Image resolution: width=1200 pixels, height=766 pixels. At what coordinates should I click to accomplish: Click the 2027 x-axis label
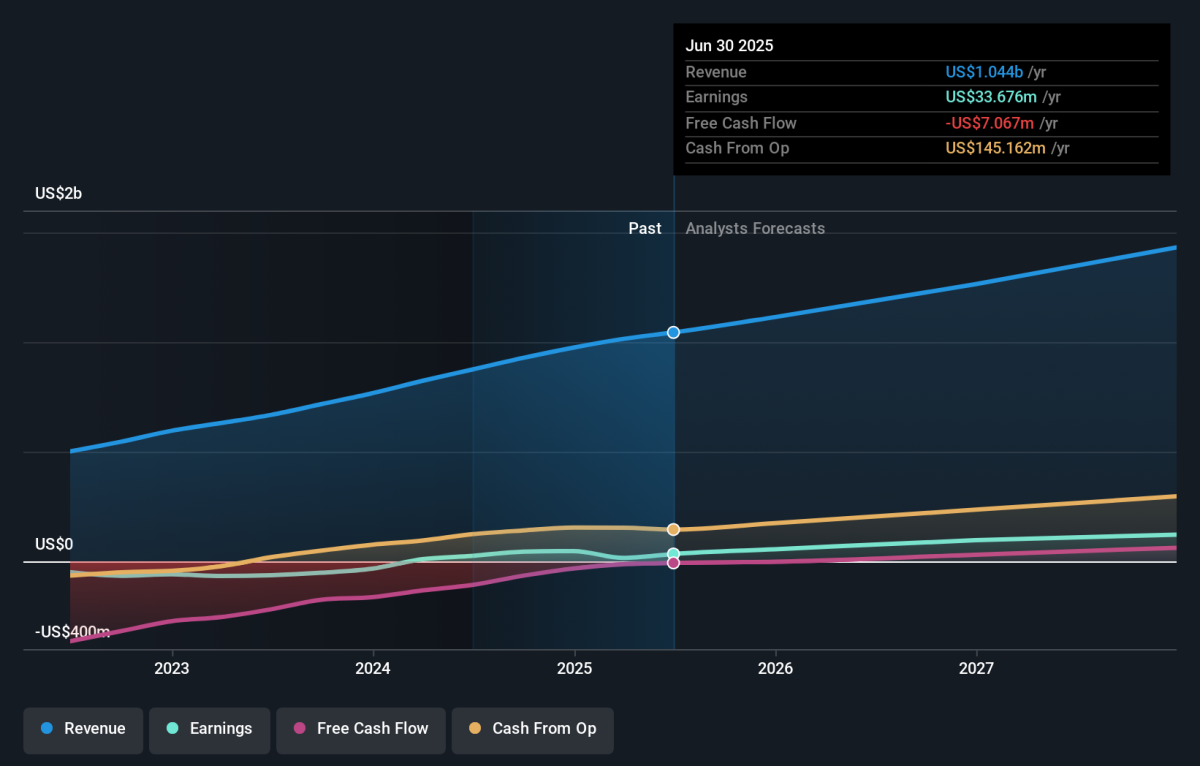pos(977,668)
